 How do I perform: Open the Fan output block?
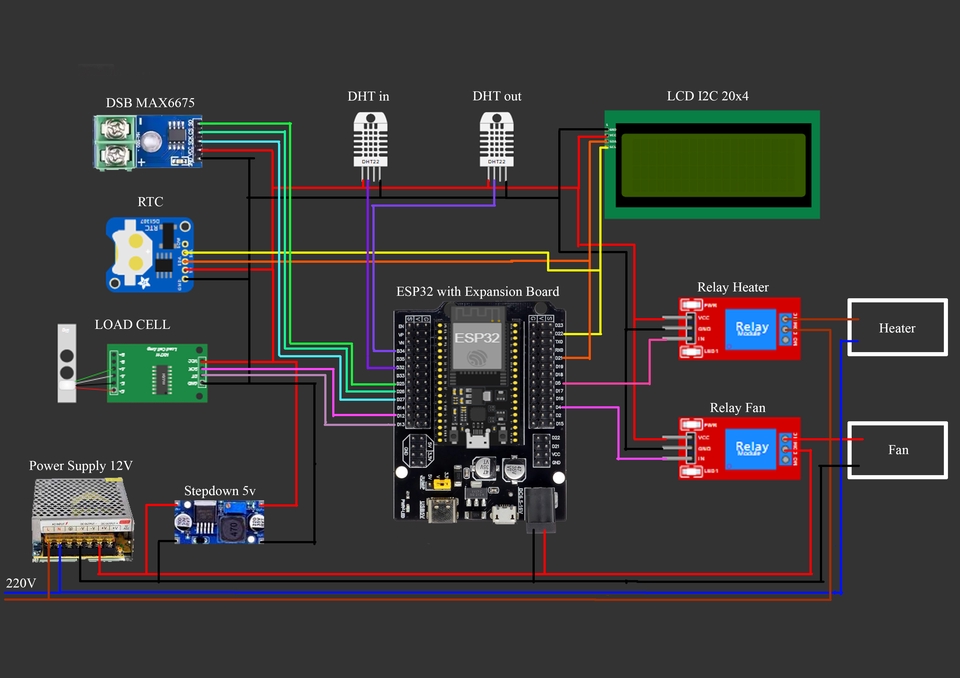896,449
